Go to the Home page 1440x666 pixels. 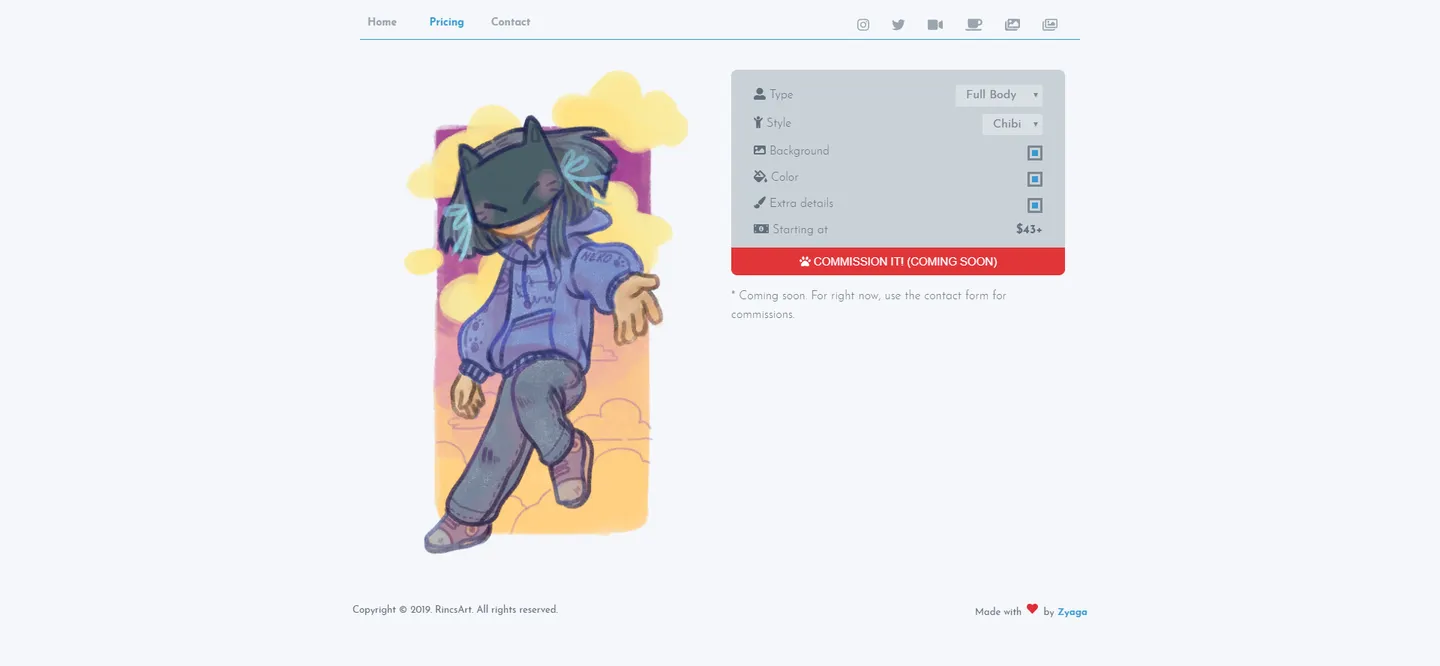click(x=382, y=22)
